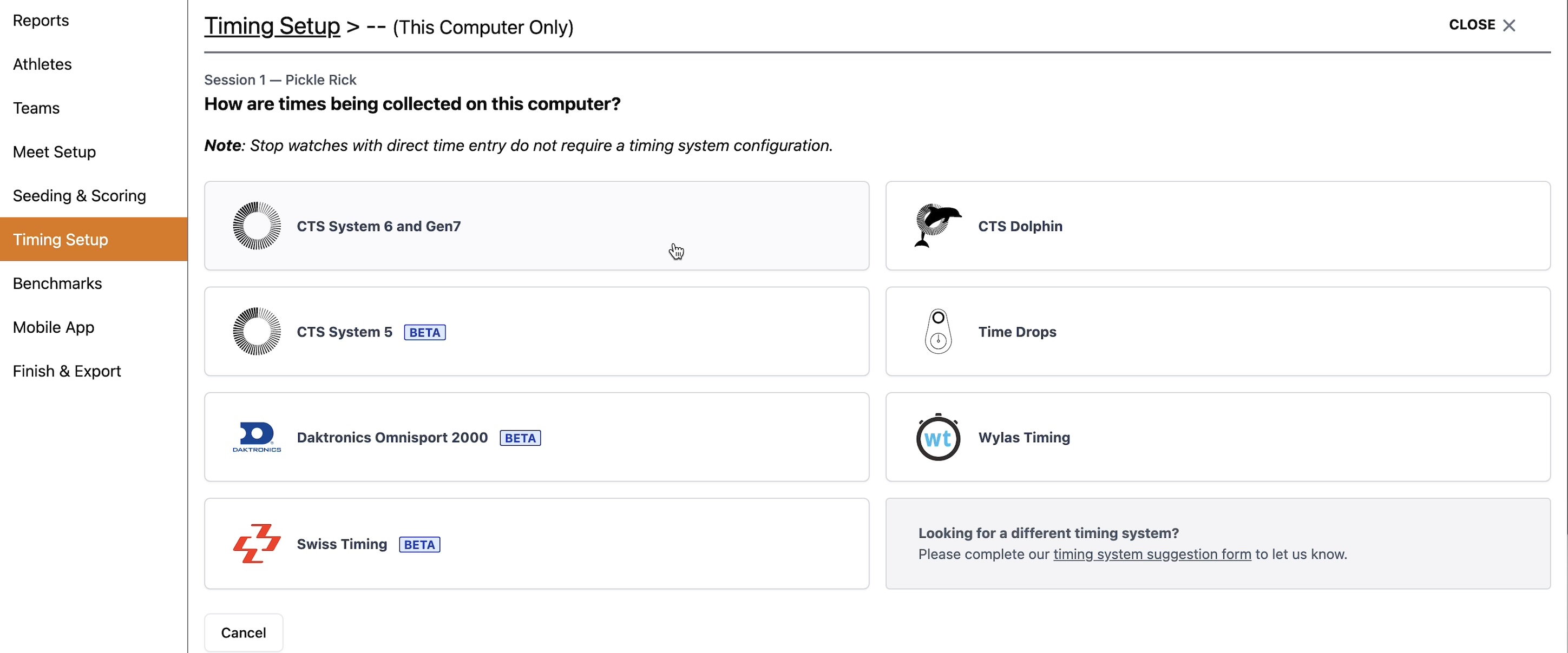This screenshot has height=653, width=1568.
Task: Click 'How are times being collected' heading
Action: (412, 104)
